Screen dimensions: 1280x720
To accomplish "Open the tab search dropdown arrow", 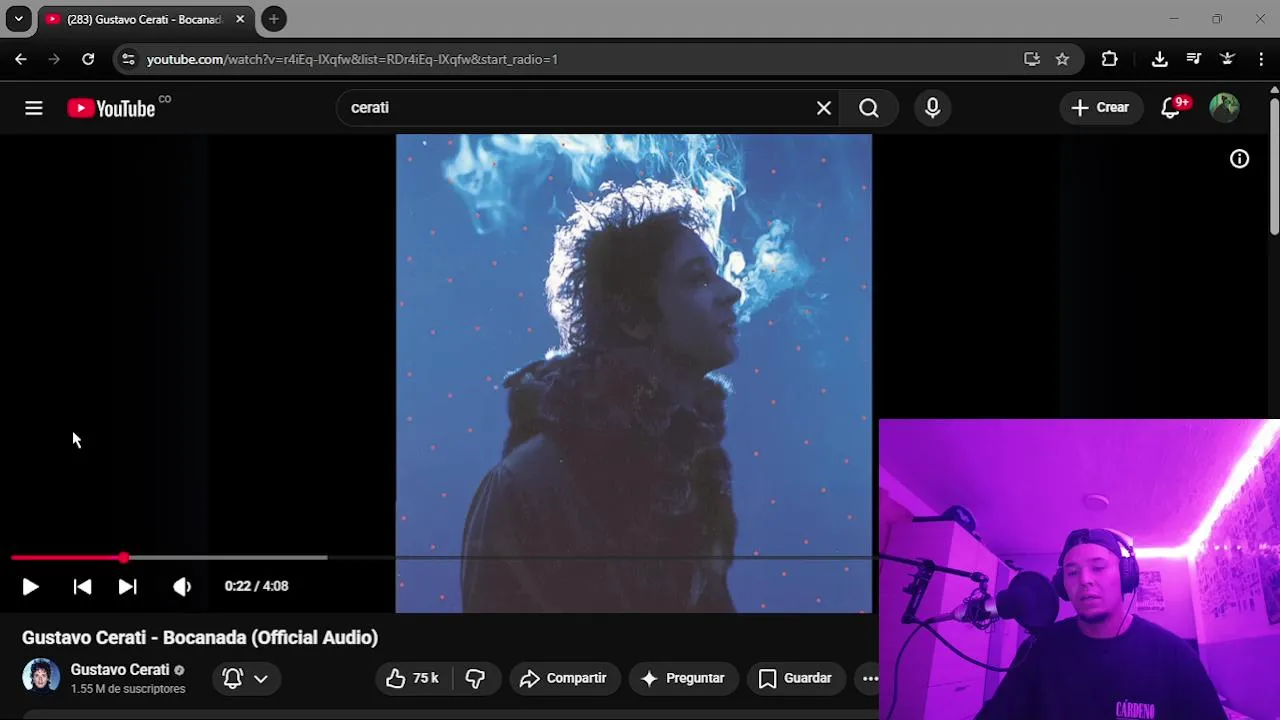I will tap(18, 19).
